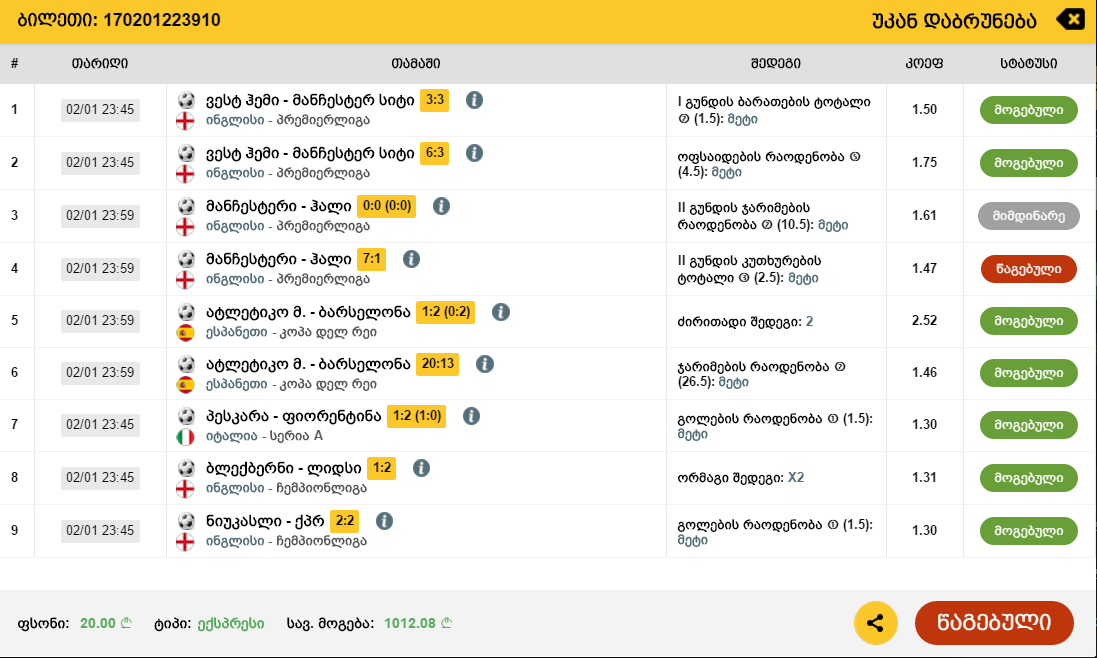This screenshot has height=658, width=1097.
Task: Click უკან დაბრუნება back link
Action: (x=954, y=21)
